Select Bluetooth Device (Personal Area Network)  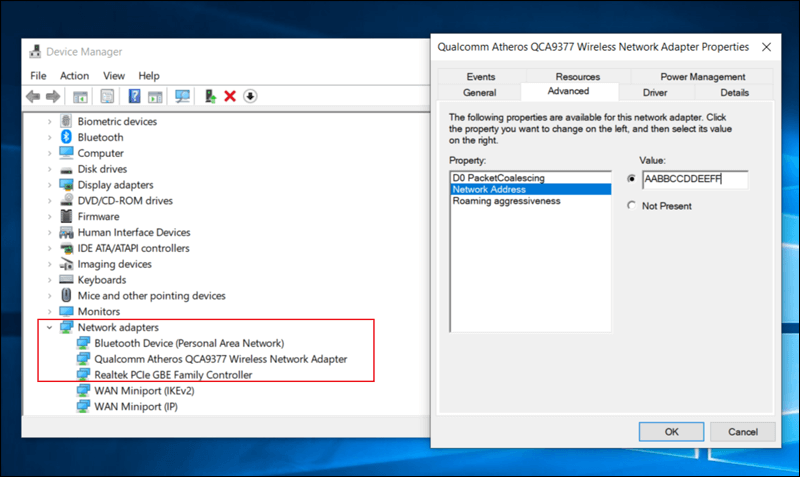coord(189,343)
